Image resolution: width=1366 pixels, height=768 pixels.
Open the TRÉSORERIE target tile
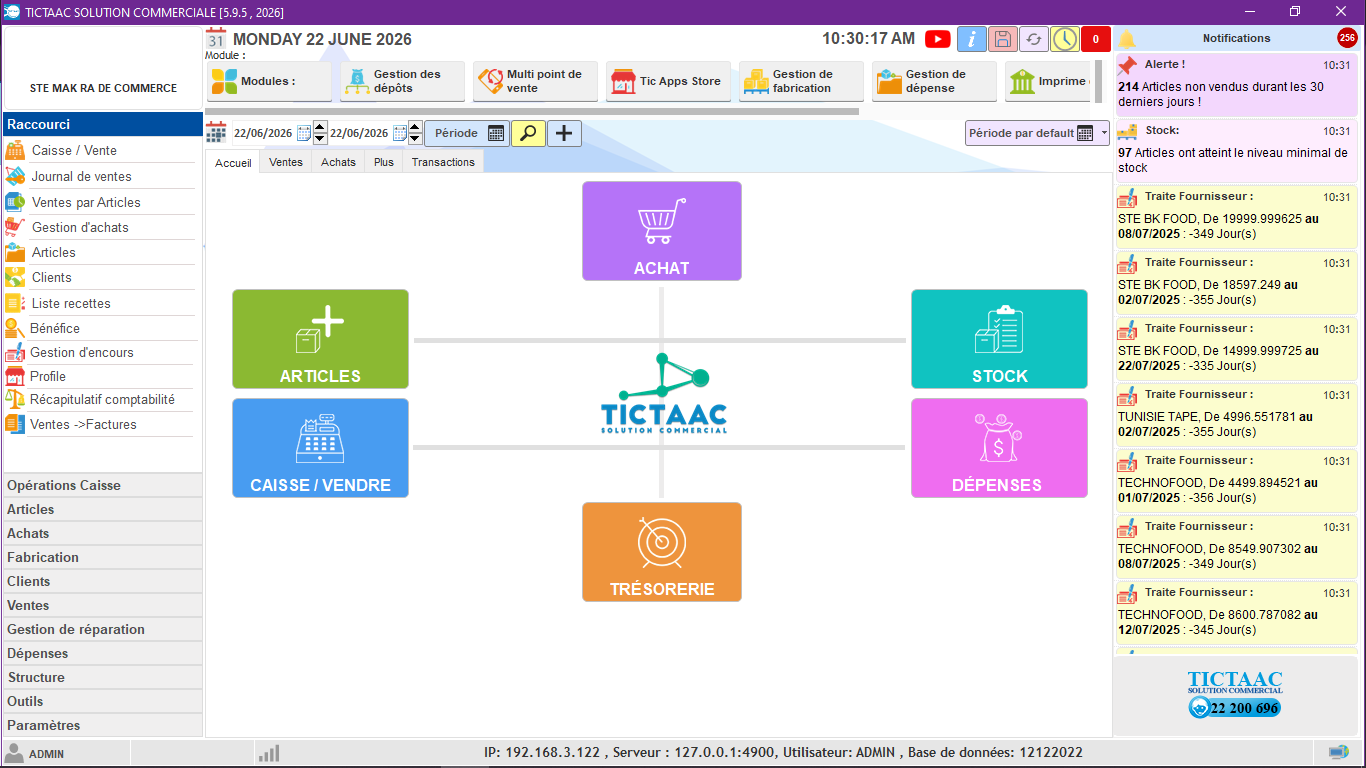click(x=662, y=552)
